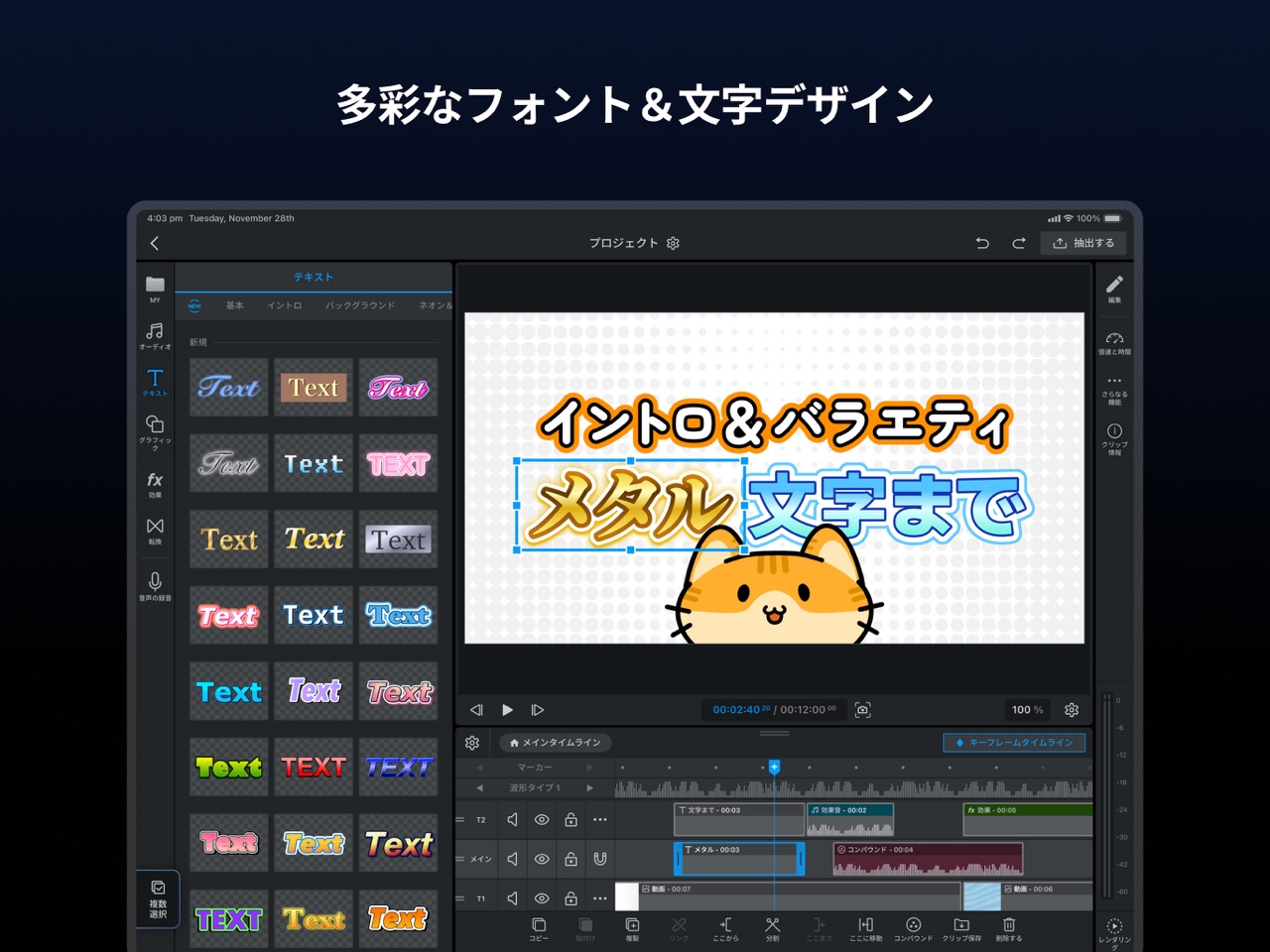The width and height of the screenshot is (1270, 952).
Task: Mute track T2 audio
Action: [512, 820]
